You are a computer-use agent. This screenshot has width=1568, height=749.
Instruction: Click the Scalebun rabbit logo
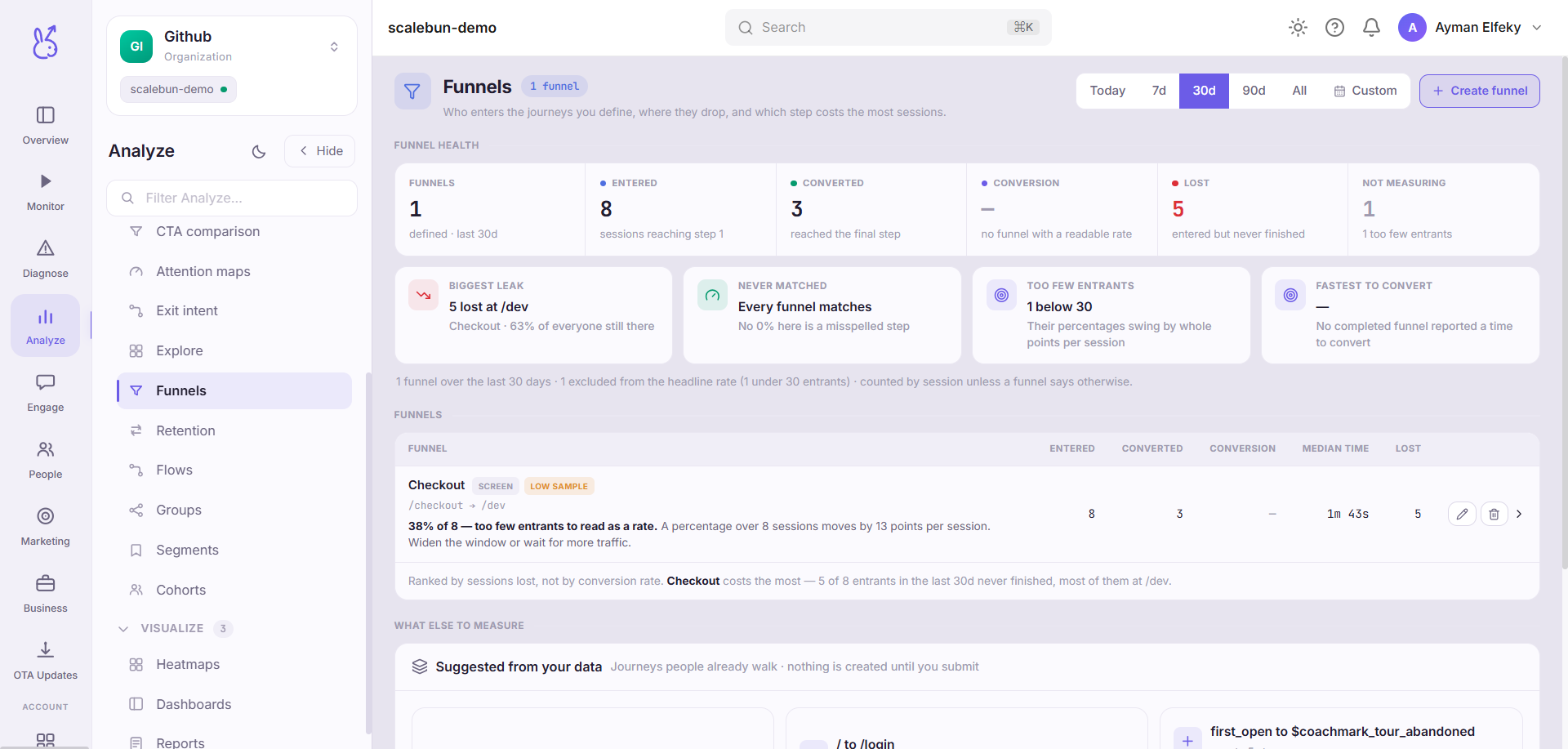[46, 42]
